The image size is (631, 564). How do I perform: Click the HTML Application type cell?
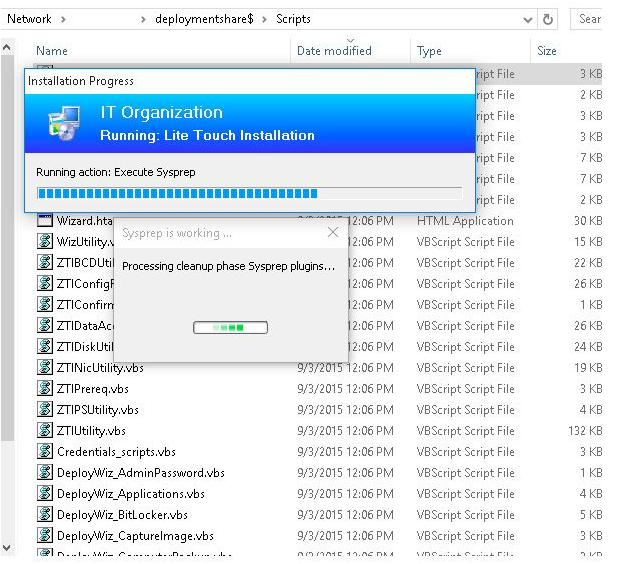pos(465,220)
